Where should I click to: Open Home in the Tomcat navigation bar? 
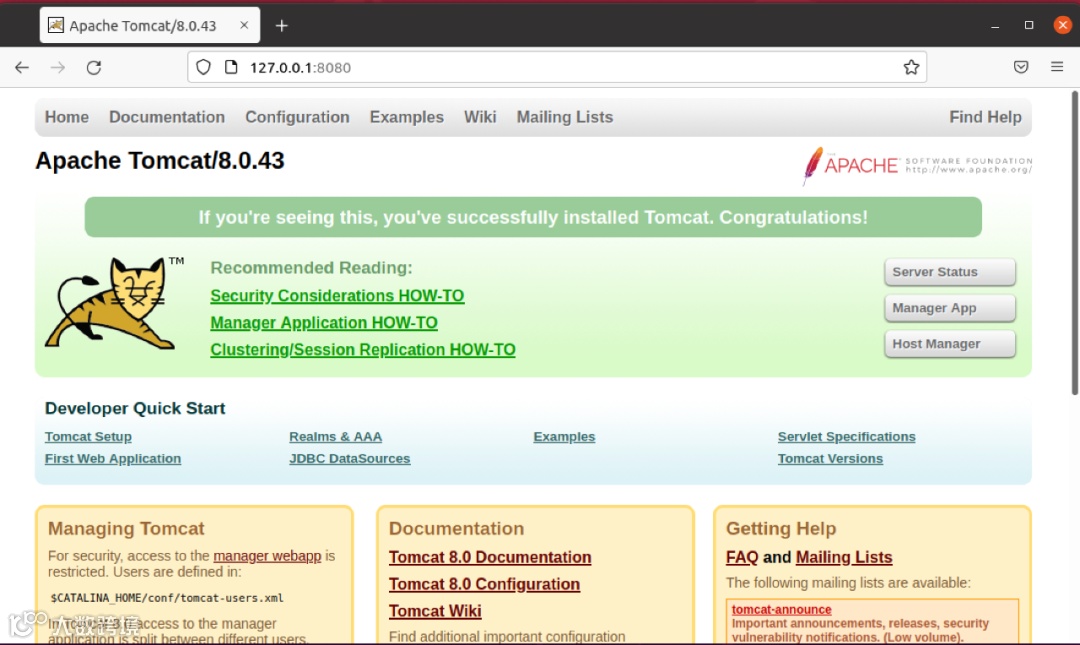pyautogui.click(x=67, y=117)
